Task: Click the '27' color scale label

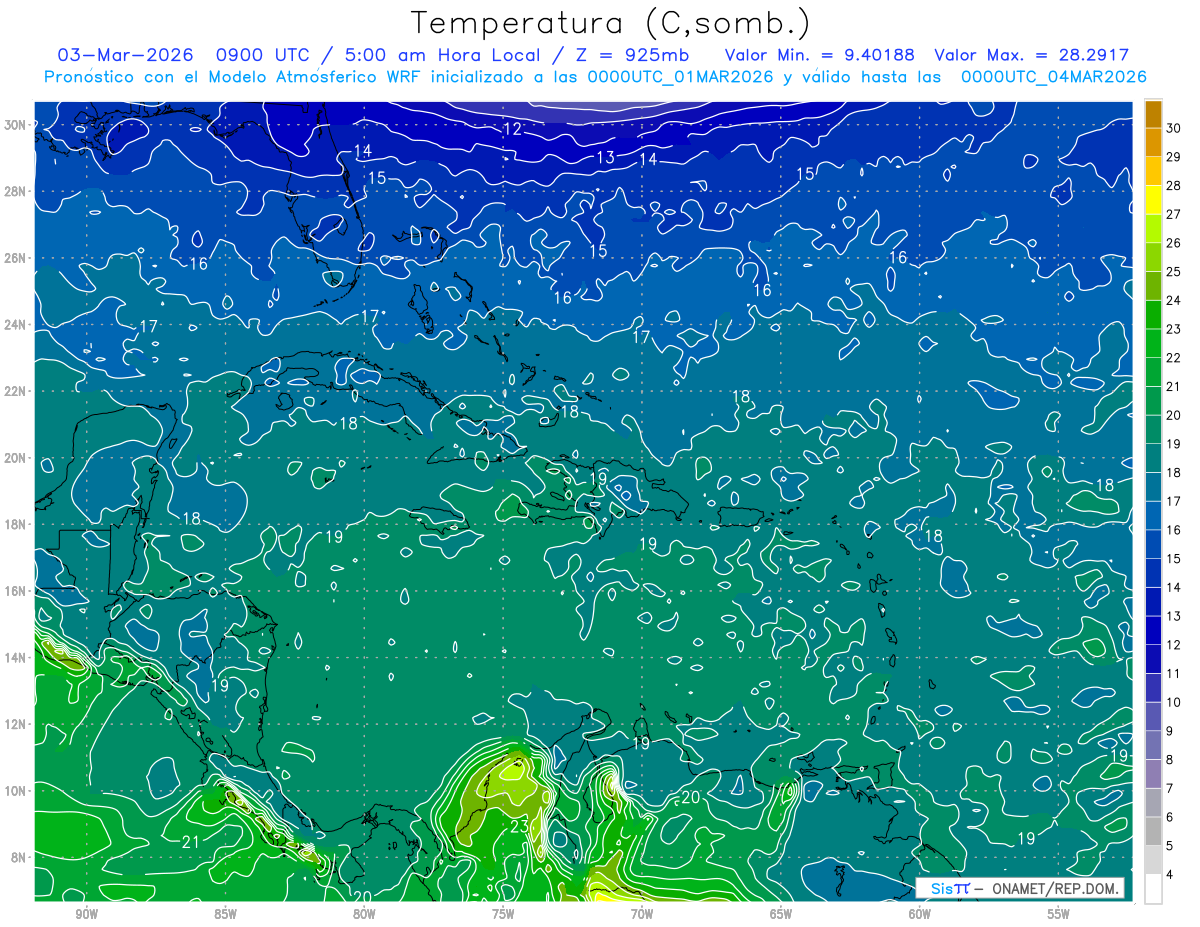Action: [x=1174, y=214]
